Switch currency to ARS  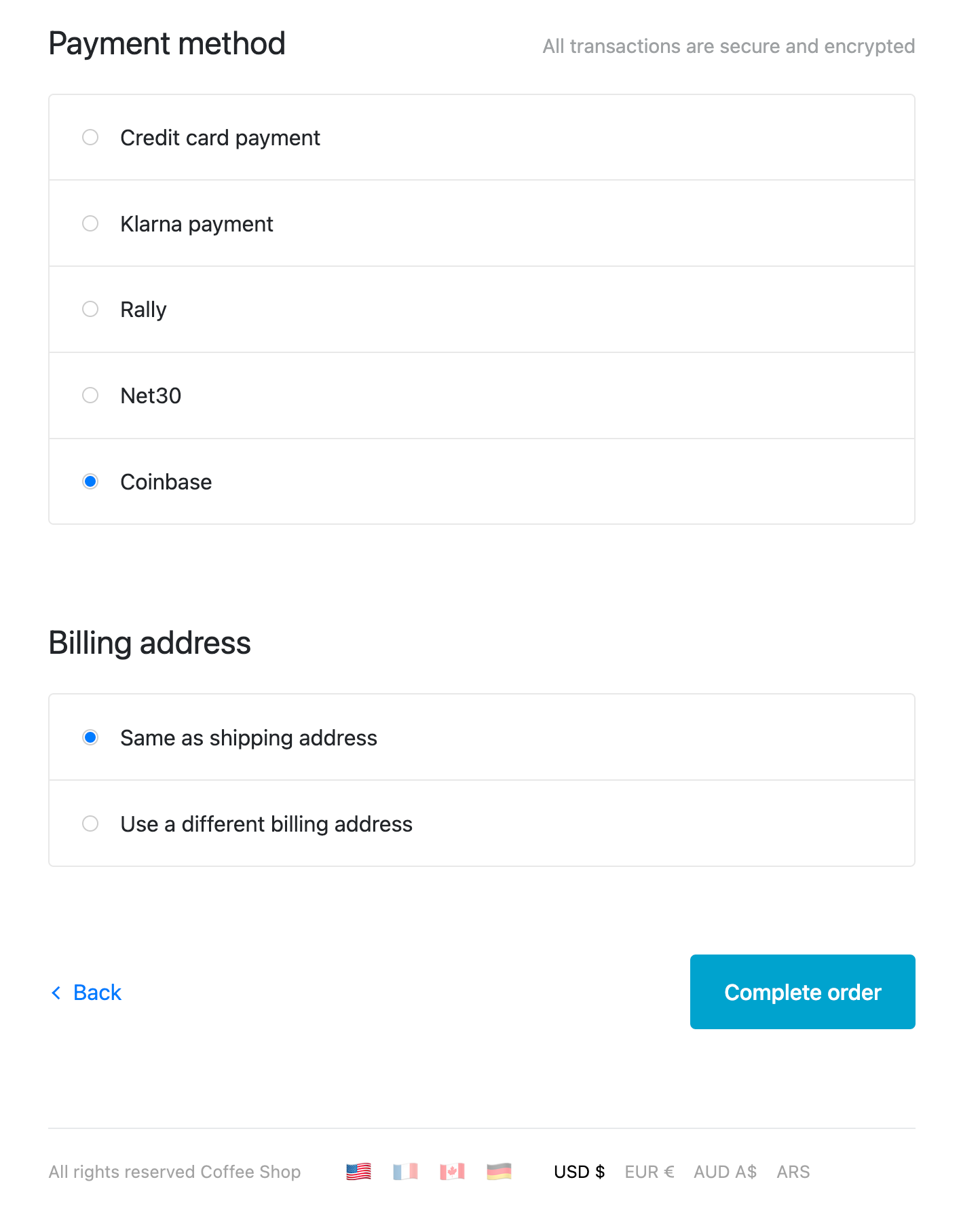793,1172
